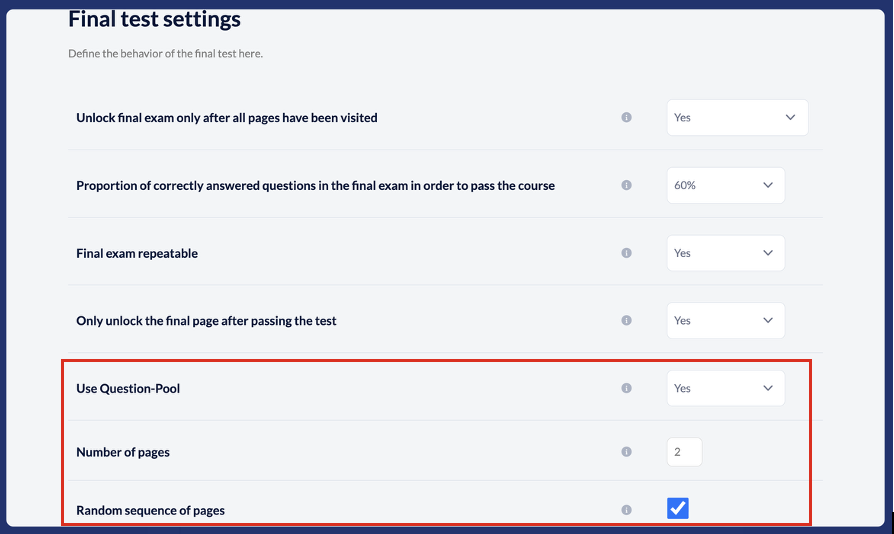Uncheck the 'Random sequence of pages' checkbox
The image size is (894, 534).
tap(678, 509)
